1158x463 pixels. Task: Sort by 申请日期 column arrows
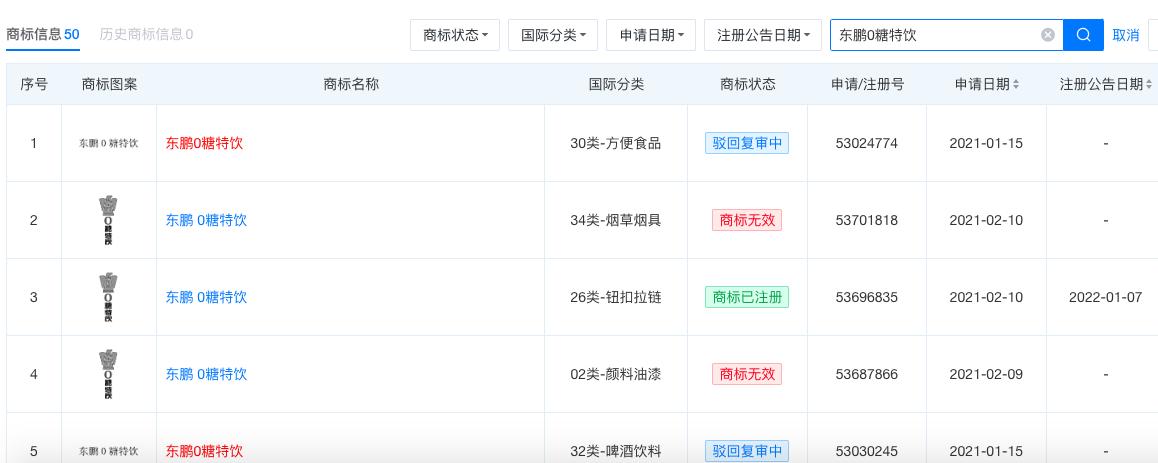[x=1016, y=85]
